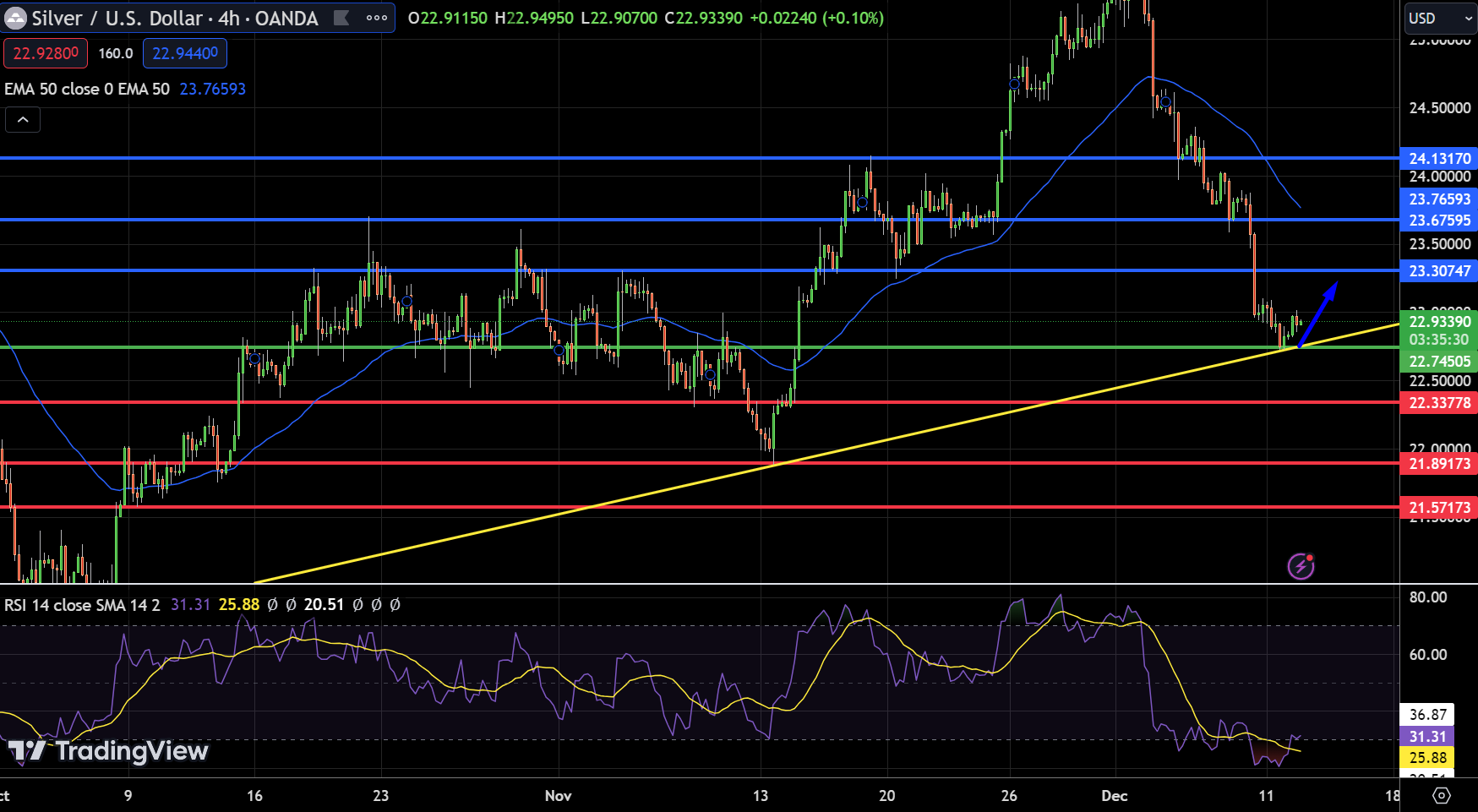Click the yellow 25.88 RSI value swatch
The width and height of the screenshot is (1478, 812).
1427,758
